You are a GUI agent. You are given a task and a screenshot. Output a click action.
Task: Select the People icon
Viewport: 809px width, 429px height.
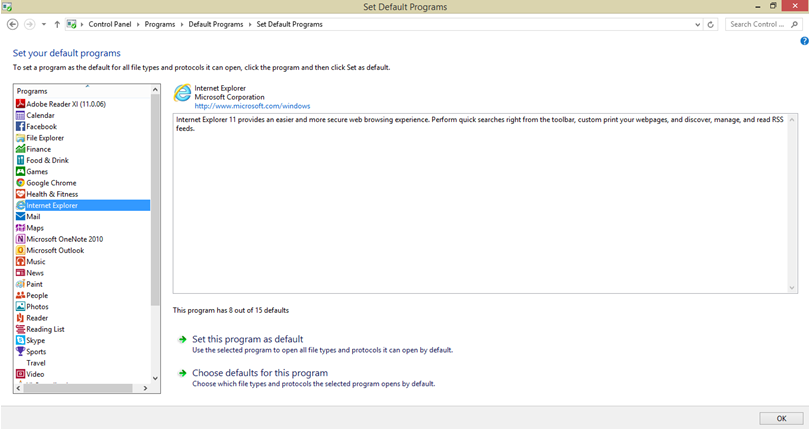(21, 295)
